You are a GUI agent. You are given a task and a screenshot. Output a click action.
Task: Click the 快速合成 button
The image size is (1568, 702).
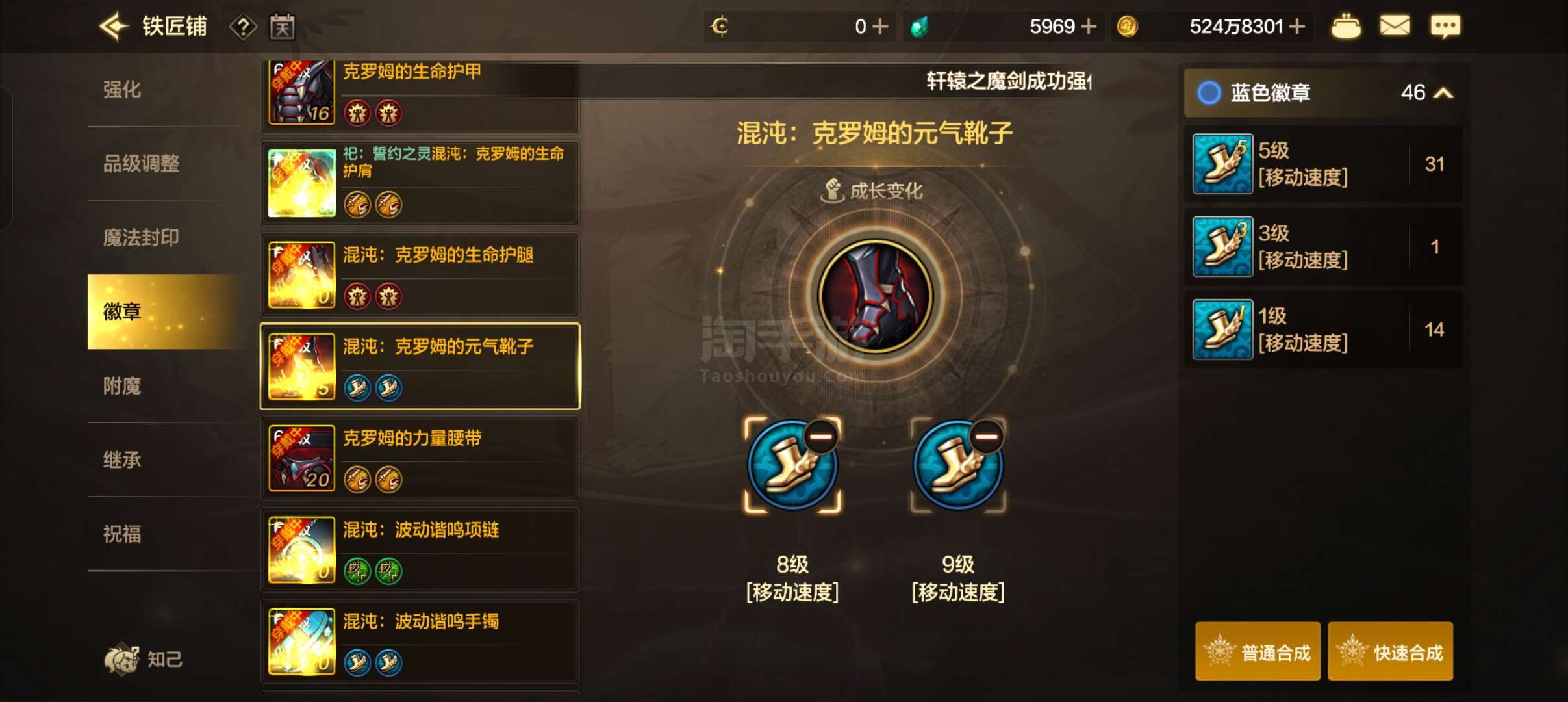[1390, 651]
